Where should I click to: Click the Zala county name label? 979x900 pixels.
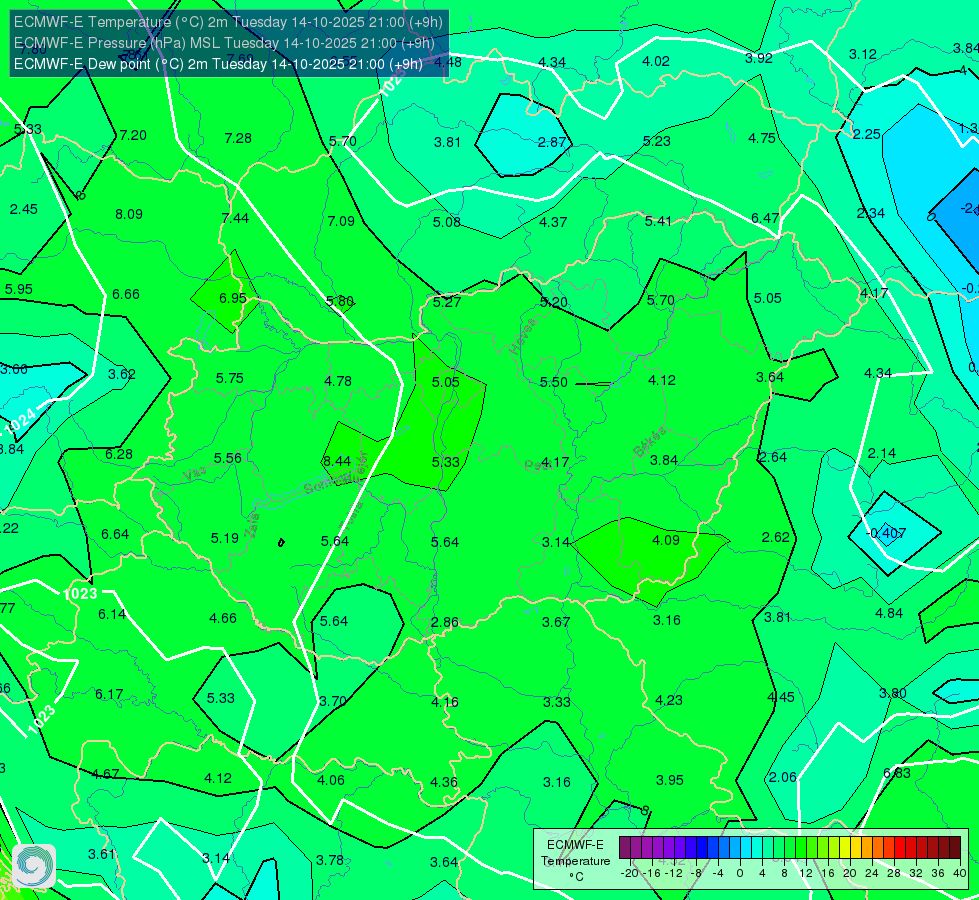coord(252,525)
